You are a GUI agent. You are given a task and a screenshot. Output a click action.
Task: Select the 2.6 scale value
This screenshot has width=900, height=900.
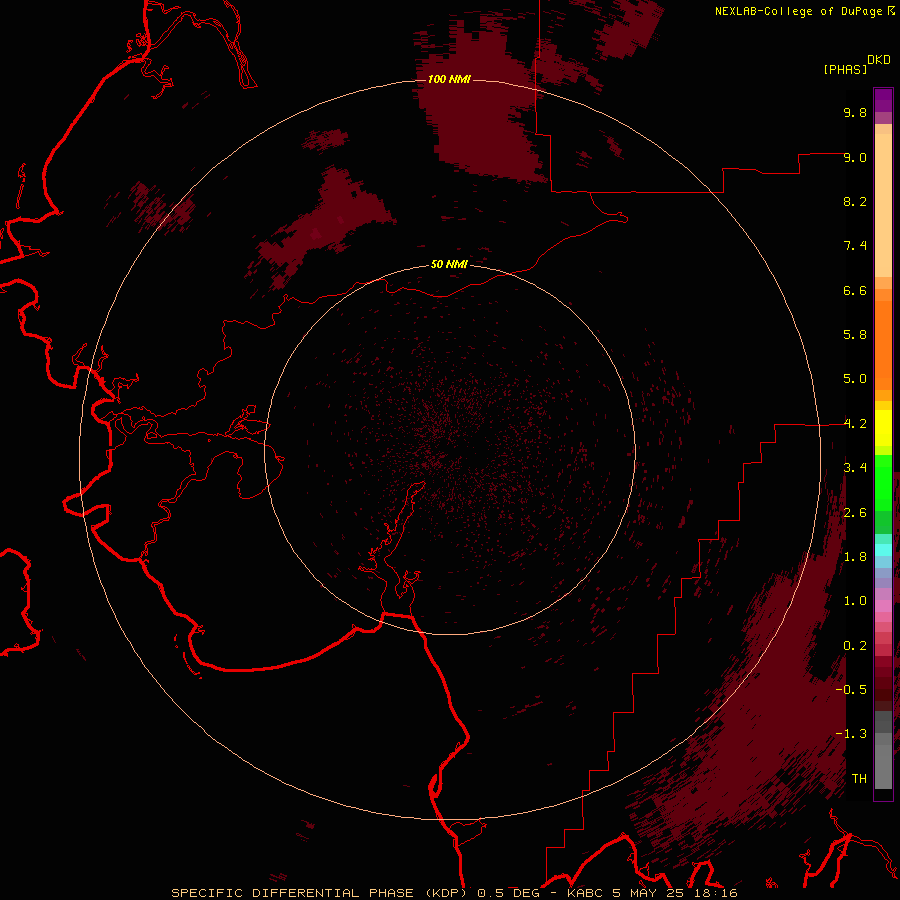pos(855,513)
